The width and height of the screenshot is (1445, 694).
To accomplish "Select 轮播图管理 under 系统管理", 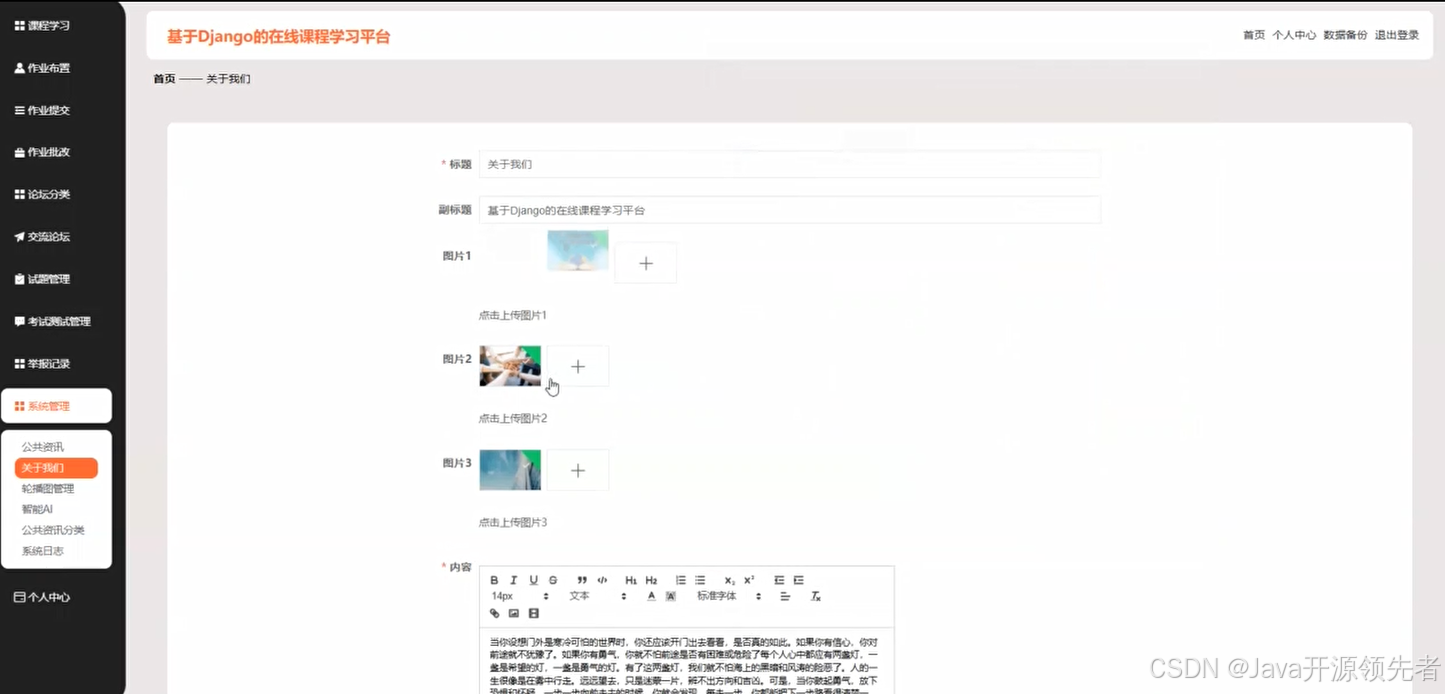I will pos(47,488).
